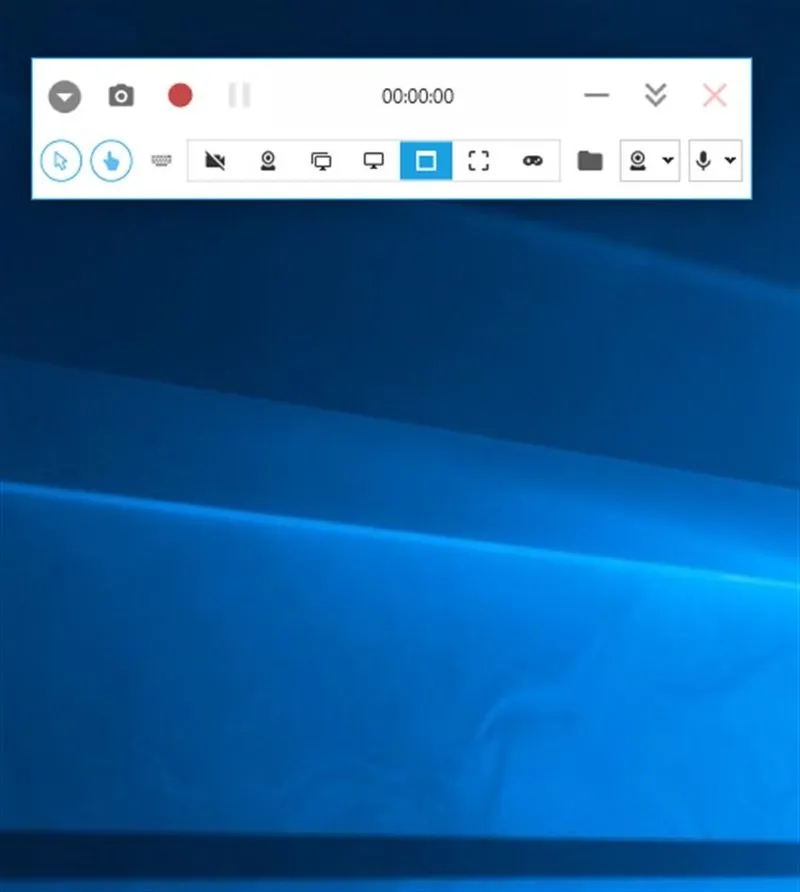800x892 pixels.
Task: Open the microphone selection dropdown
Action: coord(729,161)
